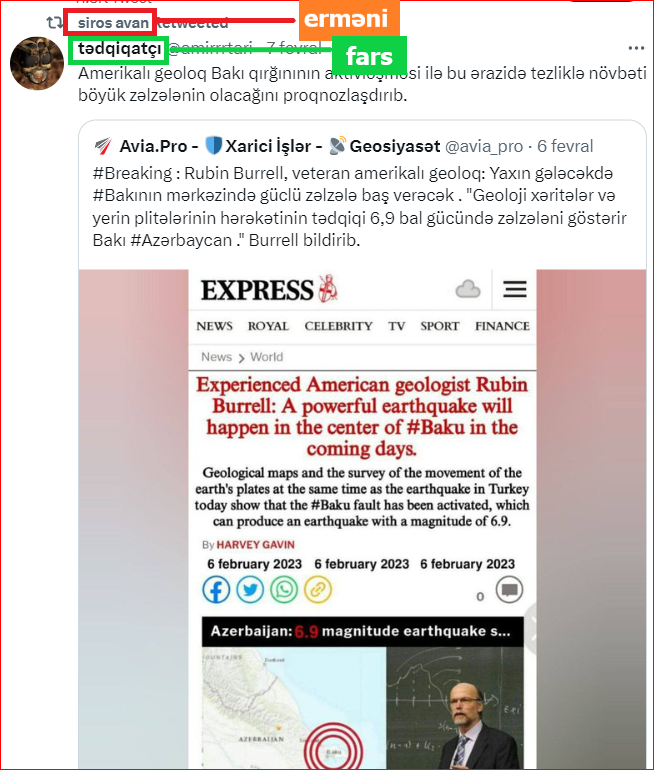Open the tədqiqatçı profile avatar

37,63
